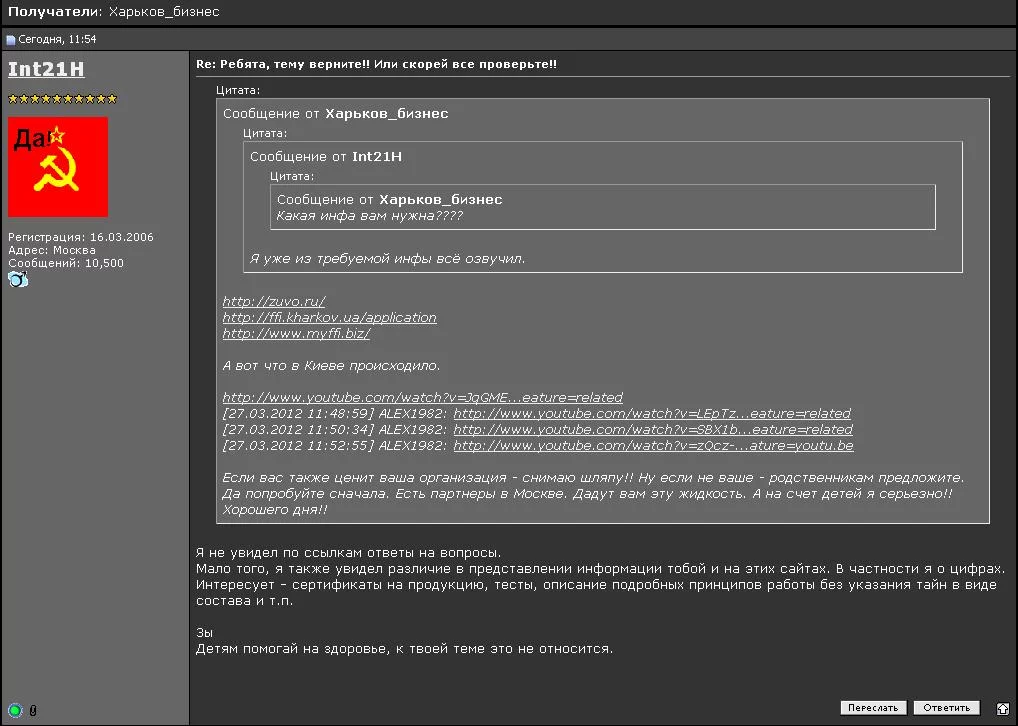The height and width of the screenshot is (726, 1018).
Task: Visit the www.myffi.biz link
Action: 296,333
